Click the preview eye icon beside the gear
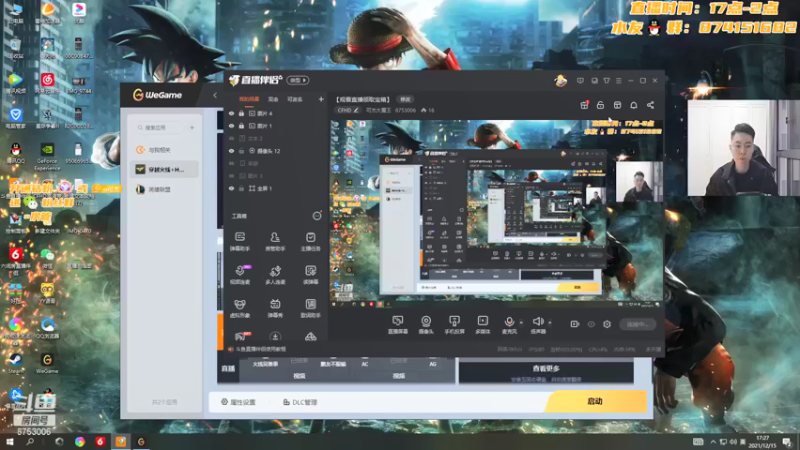800x450 pixels. [x=591, y=324]
